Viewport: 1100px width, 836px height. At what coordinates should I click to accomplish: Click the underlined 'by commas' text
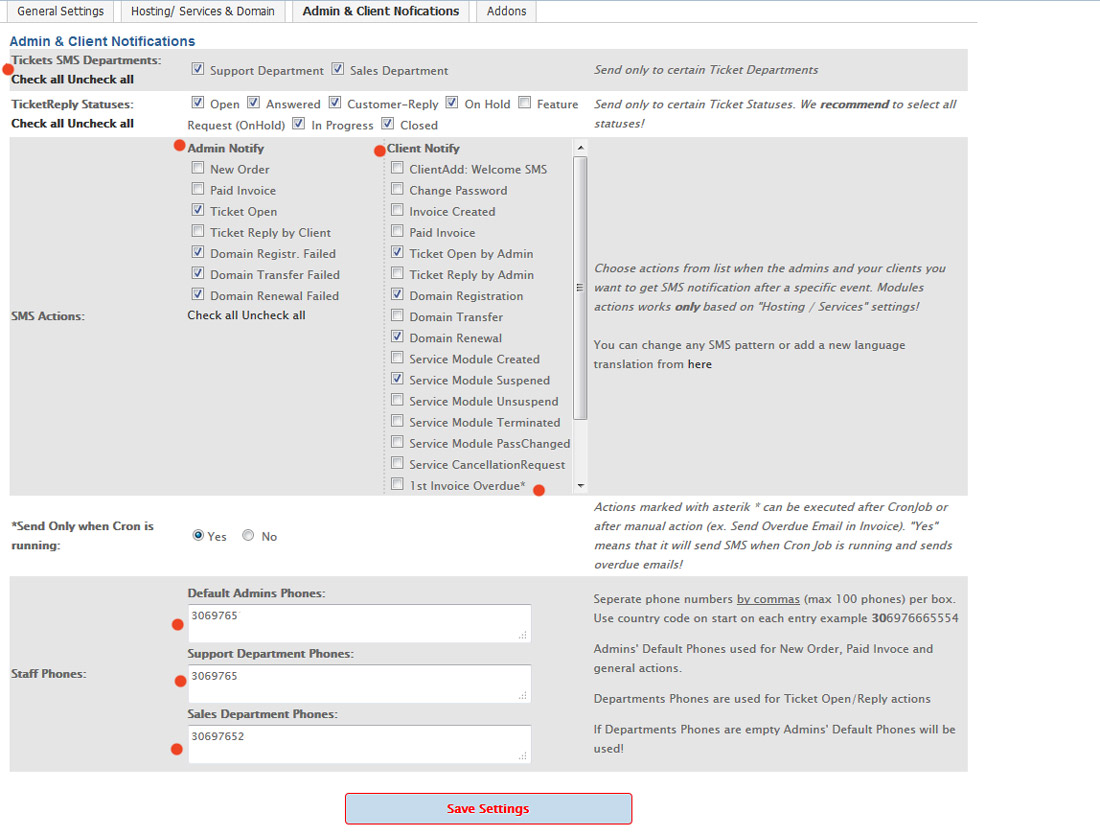[768, 599]
